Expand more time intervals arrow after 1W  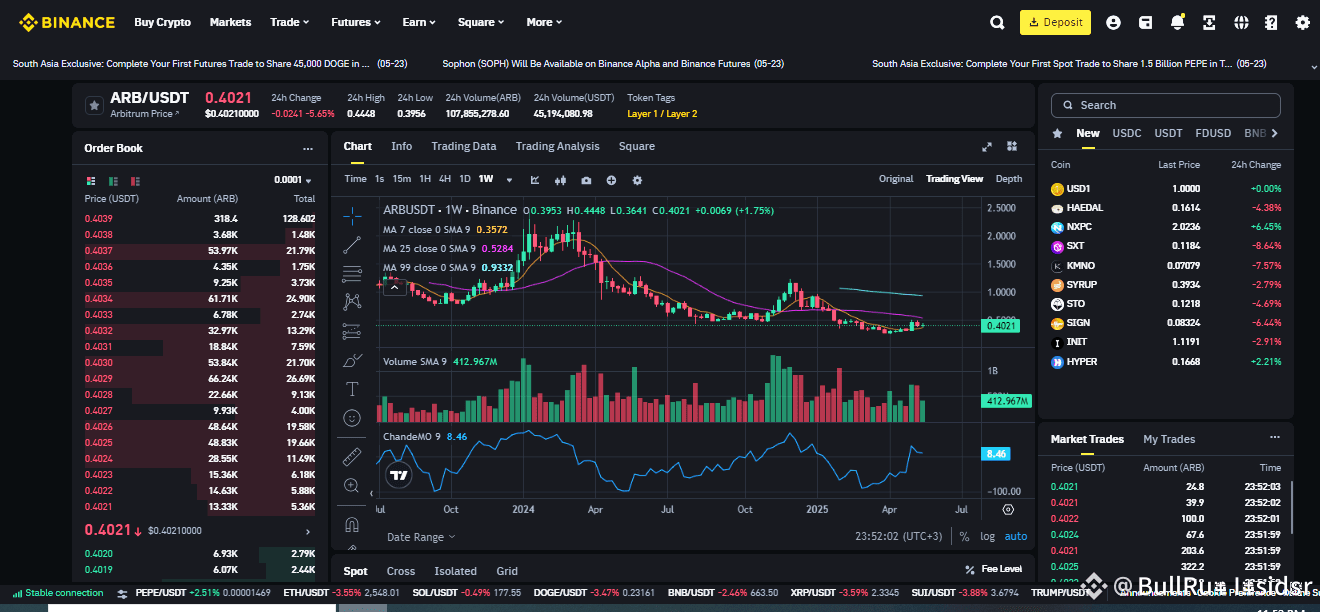(509, 180)
